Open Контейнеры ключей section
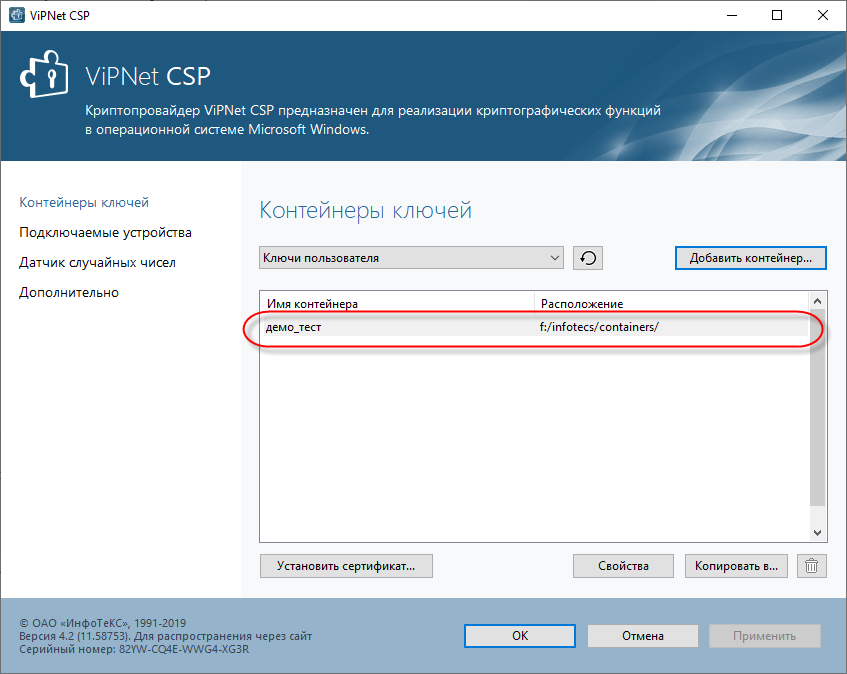 (84, 203)
